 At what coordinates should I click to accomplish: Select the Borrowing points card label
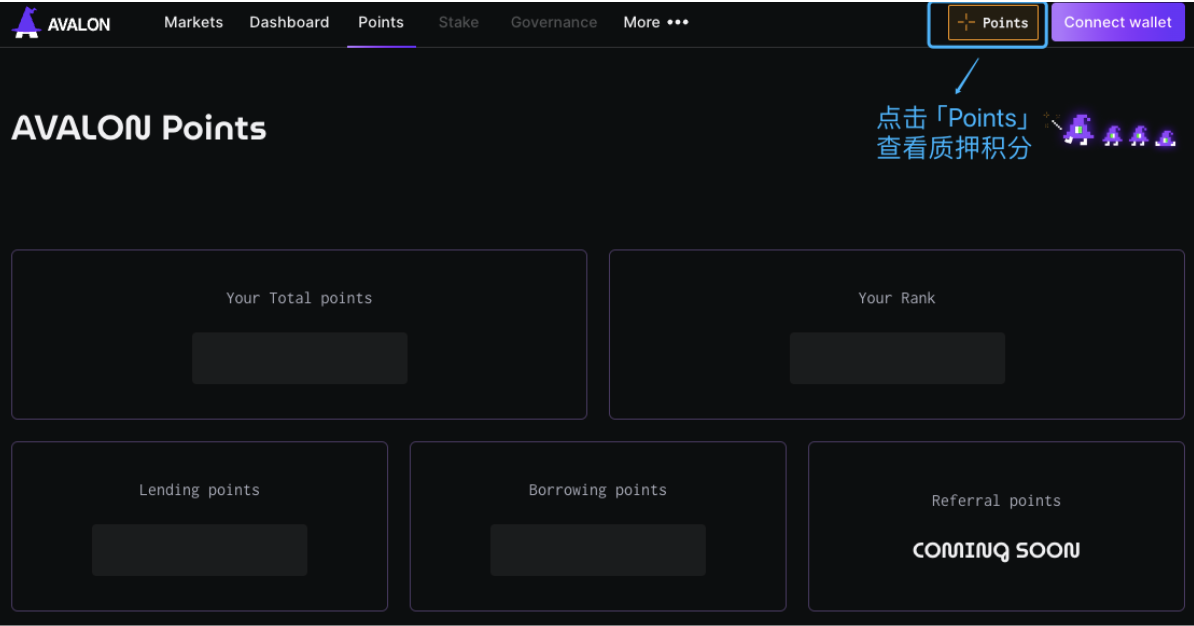coord(597,490)
